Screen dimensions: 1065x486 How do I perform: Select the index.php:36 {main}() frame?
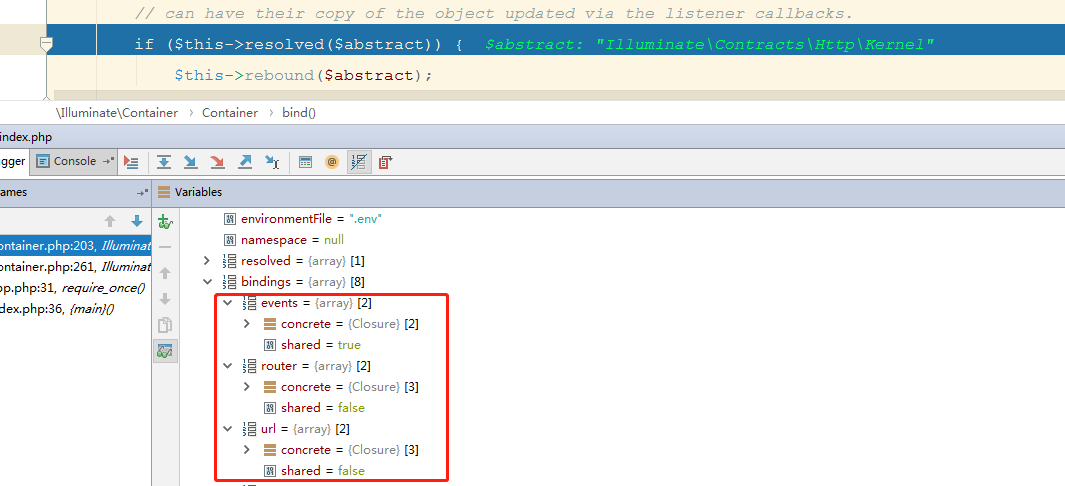click(x=75, y=309)
